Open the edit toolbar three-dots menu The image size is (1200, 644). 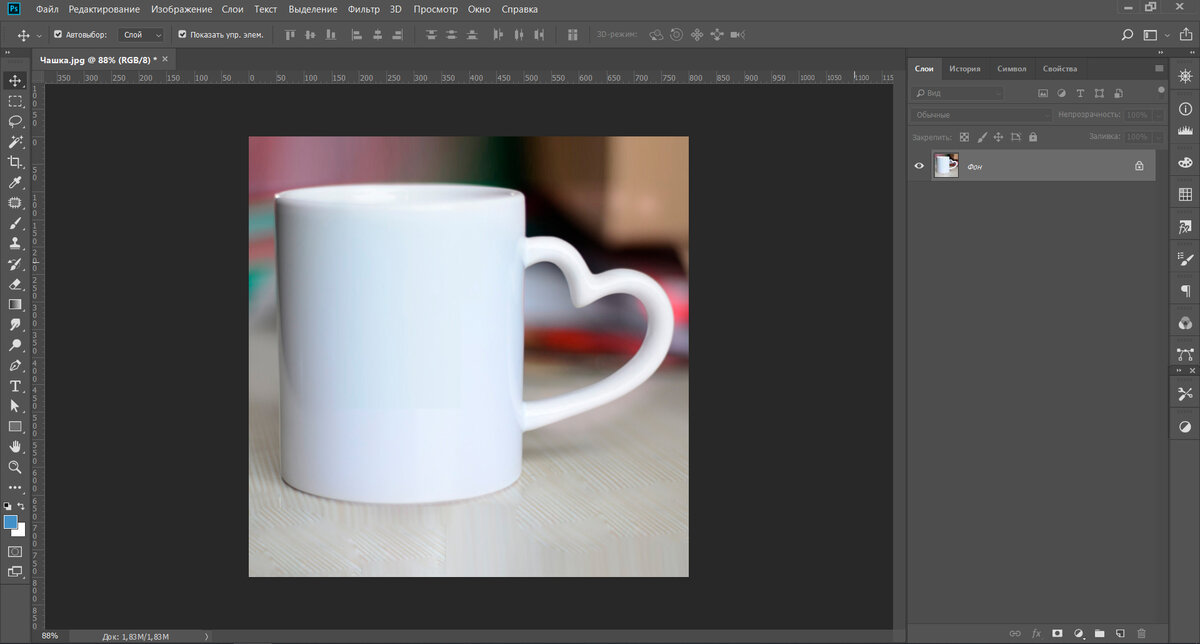click(15, 487)
